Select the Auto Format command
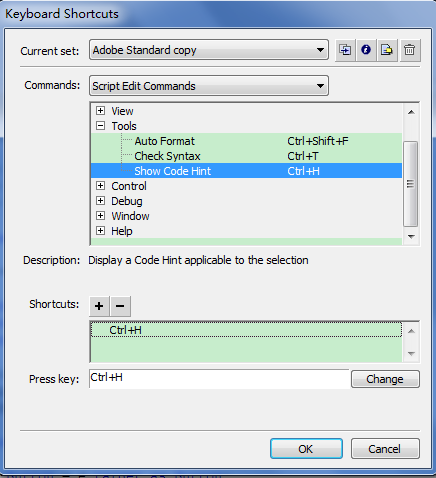This screenshot has width=436, height=478. click(x=246, y=141)
